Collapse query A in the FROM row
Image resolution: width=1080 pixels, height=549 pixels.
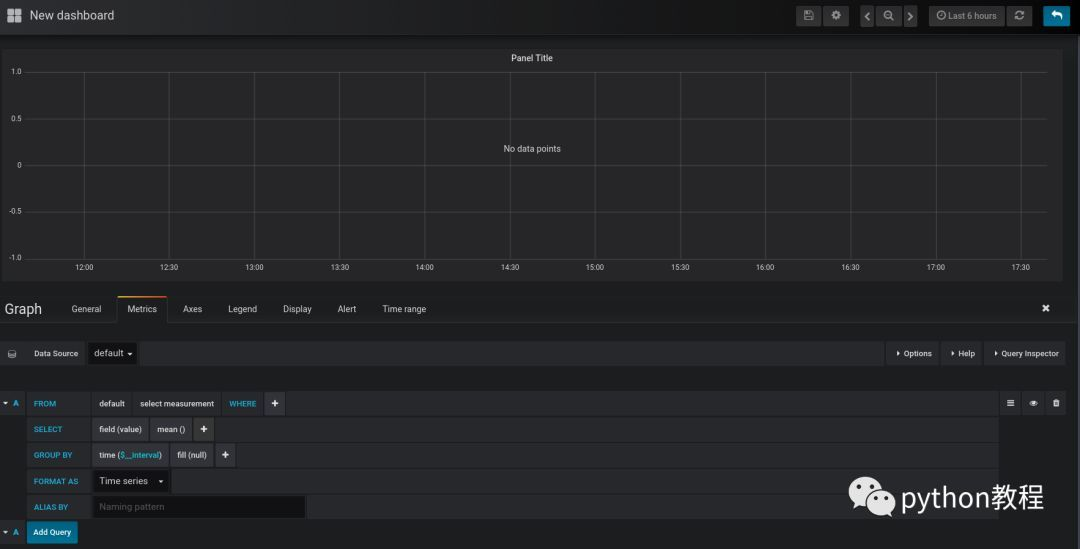[6, 403]
